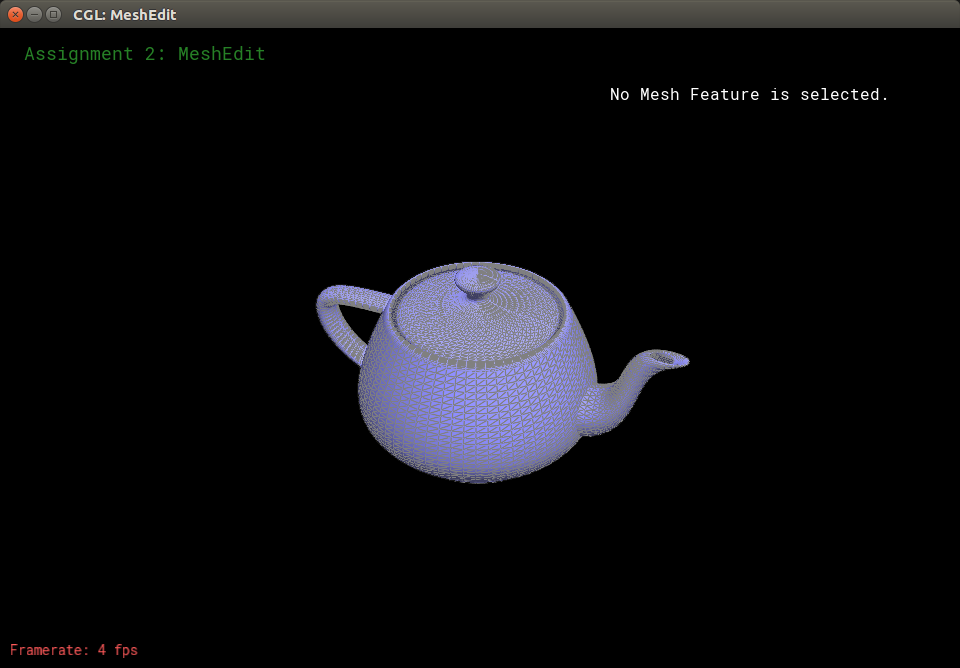Select the knob on top of the teapot lid

click(477, 280)
